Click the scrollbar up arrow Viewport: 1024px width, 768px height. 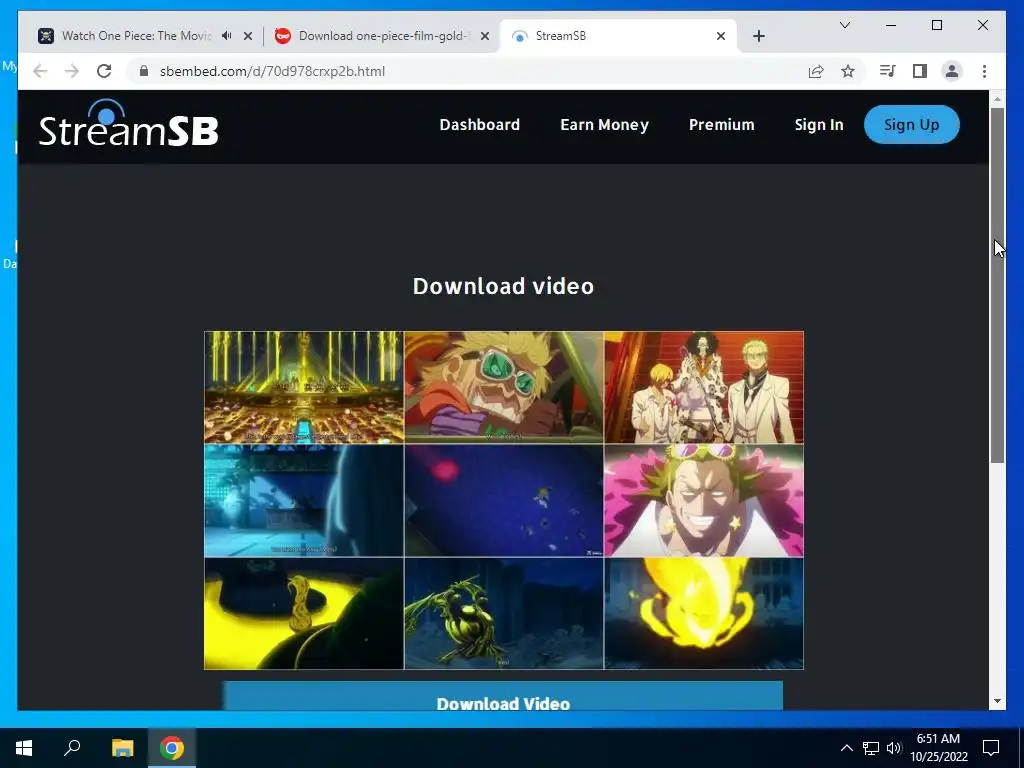click(x=997, y=99)
